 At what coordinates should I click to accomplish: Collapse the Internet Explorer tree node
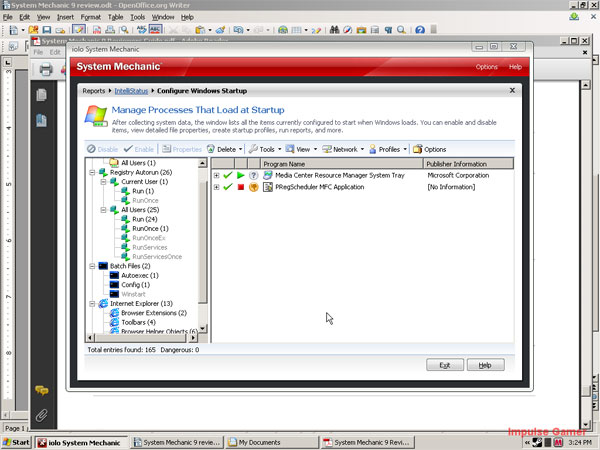(x=92, y=304)
